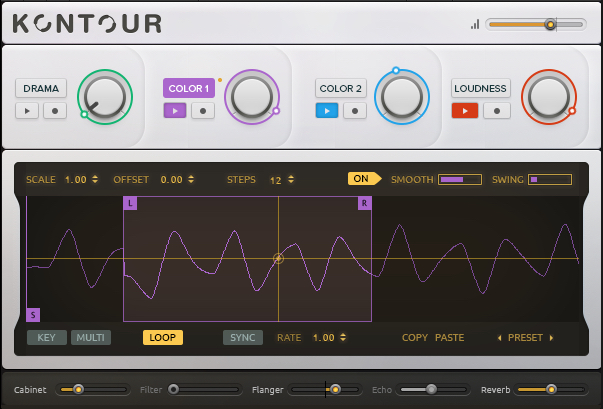Click the S start marker
This screenshot has width=603, height=409.
(33, 315)
